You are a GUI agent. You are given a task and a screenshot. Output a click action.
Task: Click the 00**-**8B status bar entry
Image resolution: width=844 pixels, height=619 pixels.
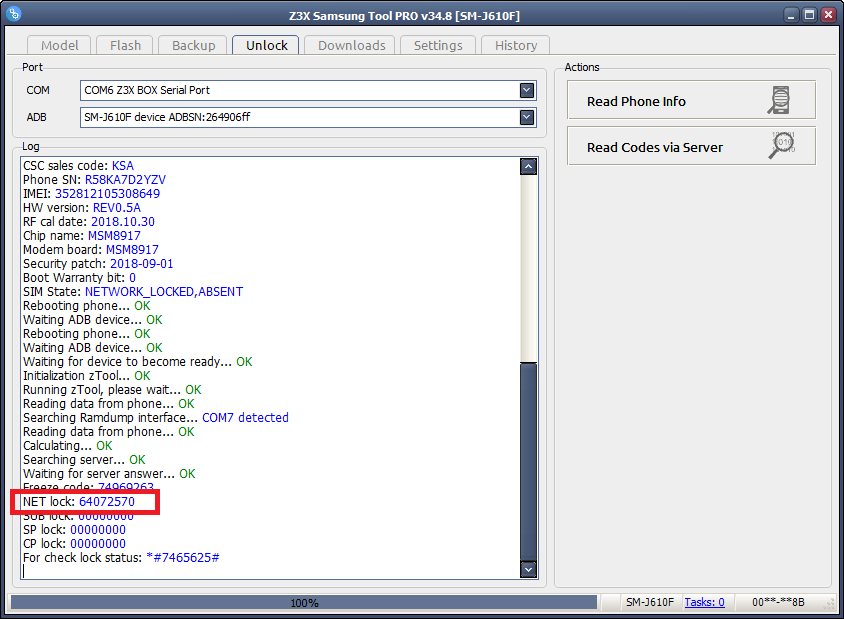tap(778, 602)
